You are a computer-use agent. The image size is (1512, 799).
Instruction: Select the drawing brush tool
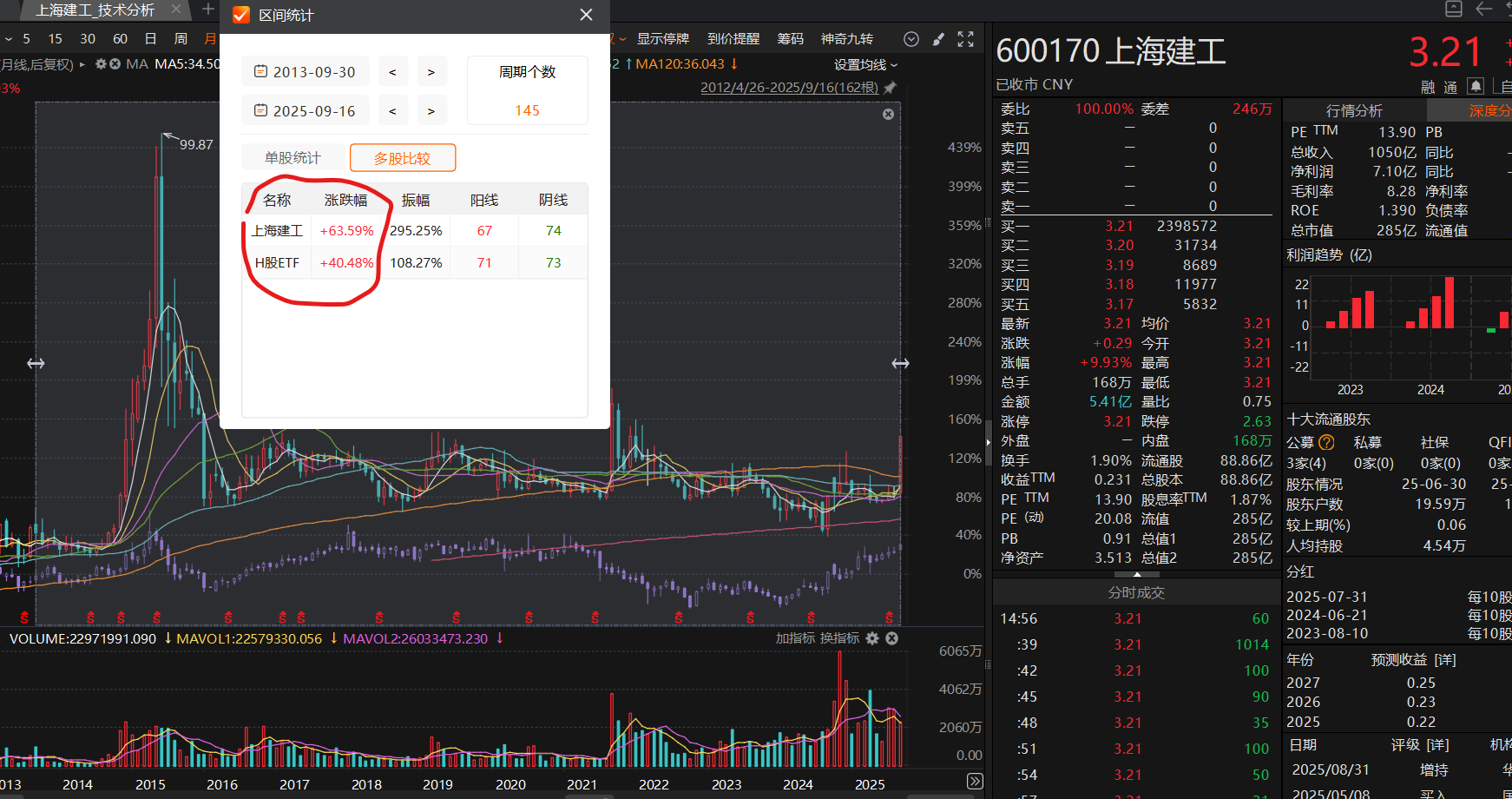[938, 38]
